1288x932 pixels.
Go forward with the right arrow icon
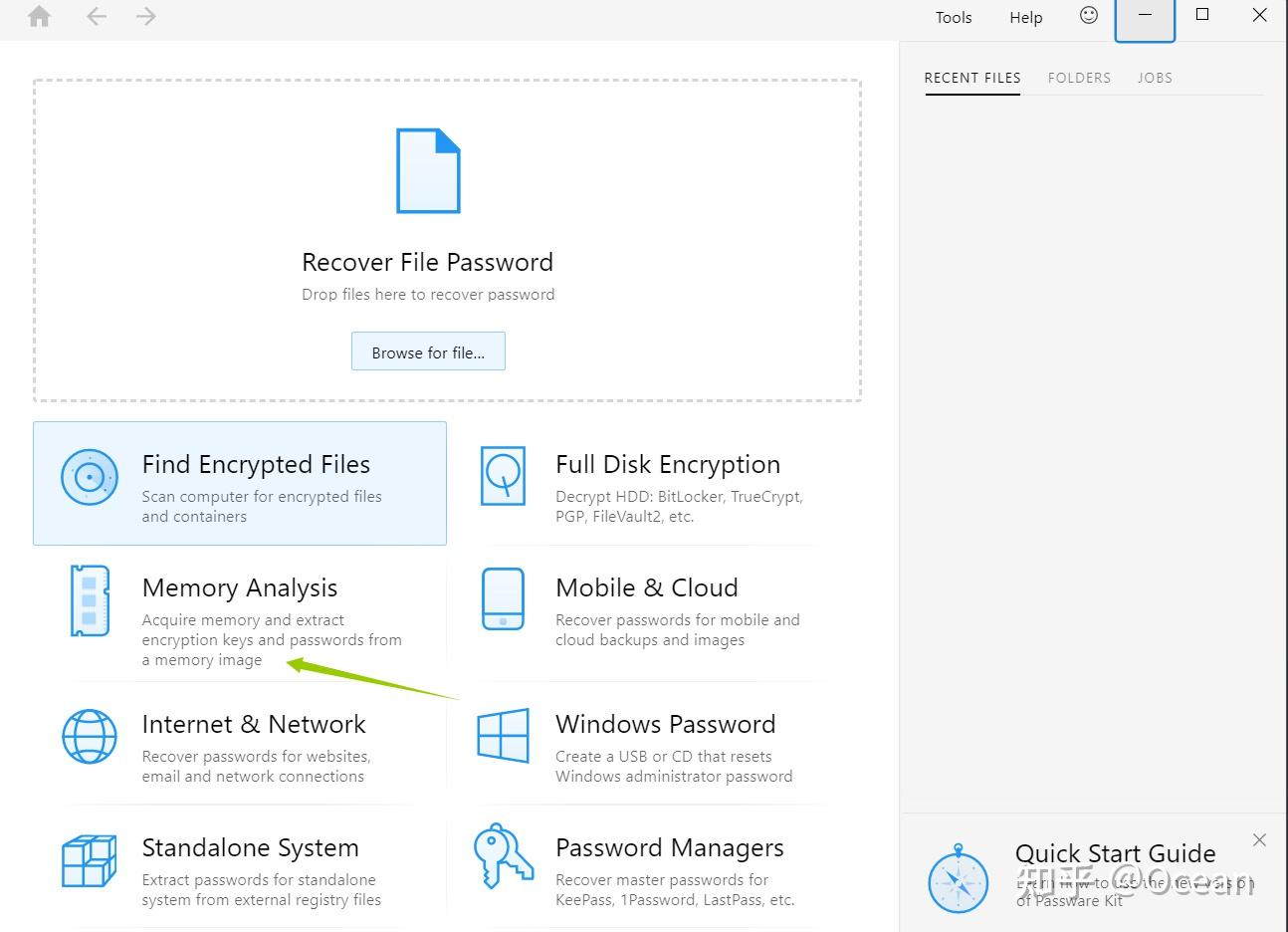(146, 16)
